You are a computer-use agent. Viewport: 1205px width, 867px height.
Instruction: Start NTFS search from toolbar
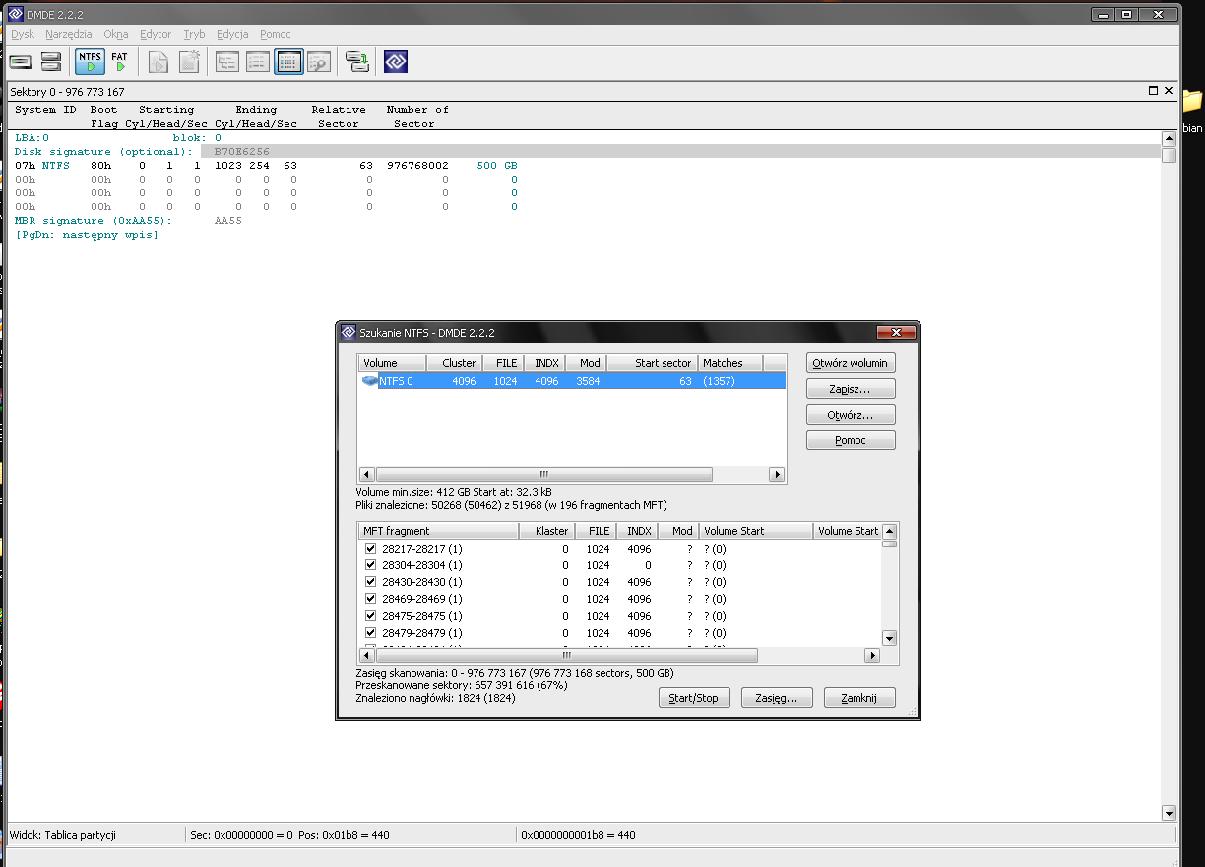(x=90, y=62)
